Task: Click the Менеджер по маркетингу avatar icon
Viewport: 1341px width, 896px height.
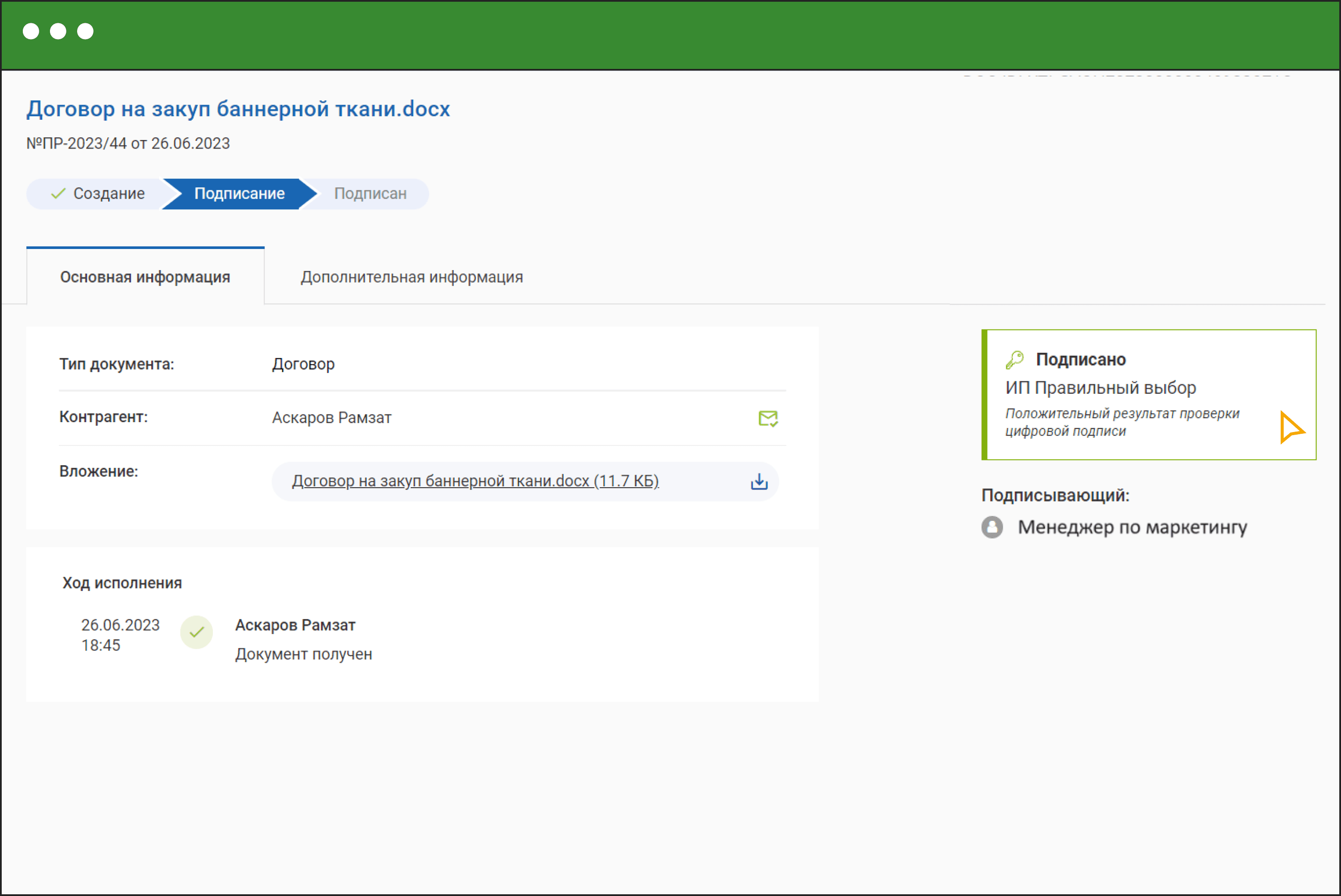Action: tap(992, 527)
